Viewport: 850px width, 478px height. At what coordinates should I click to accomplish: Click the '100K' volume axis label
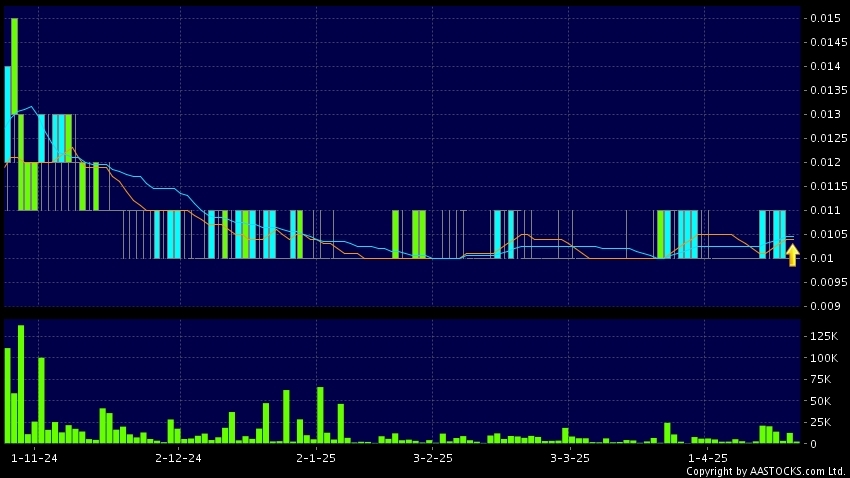click(x=824, y=358)
